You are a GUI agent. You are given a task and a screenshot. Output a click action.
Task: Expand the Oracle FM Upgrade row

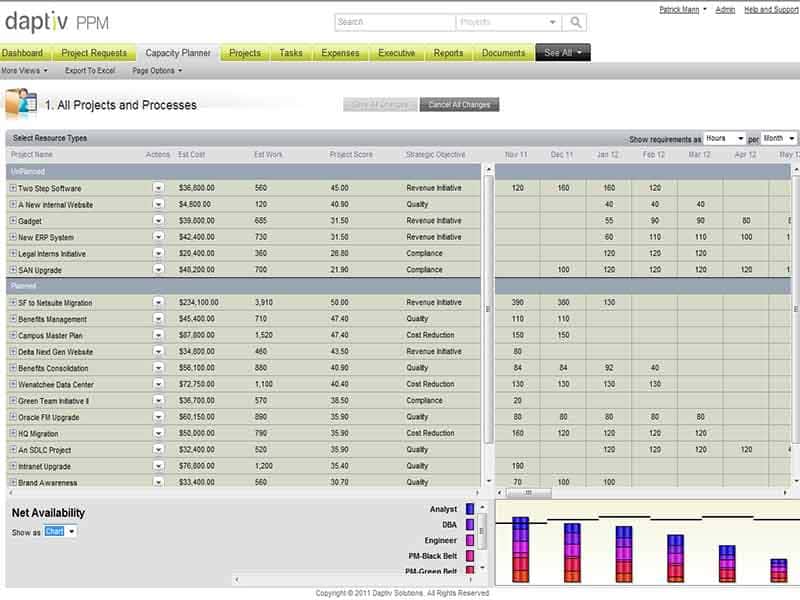tap(13, 417)
